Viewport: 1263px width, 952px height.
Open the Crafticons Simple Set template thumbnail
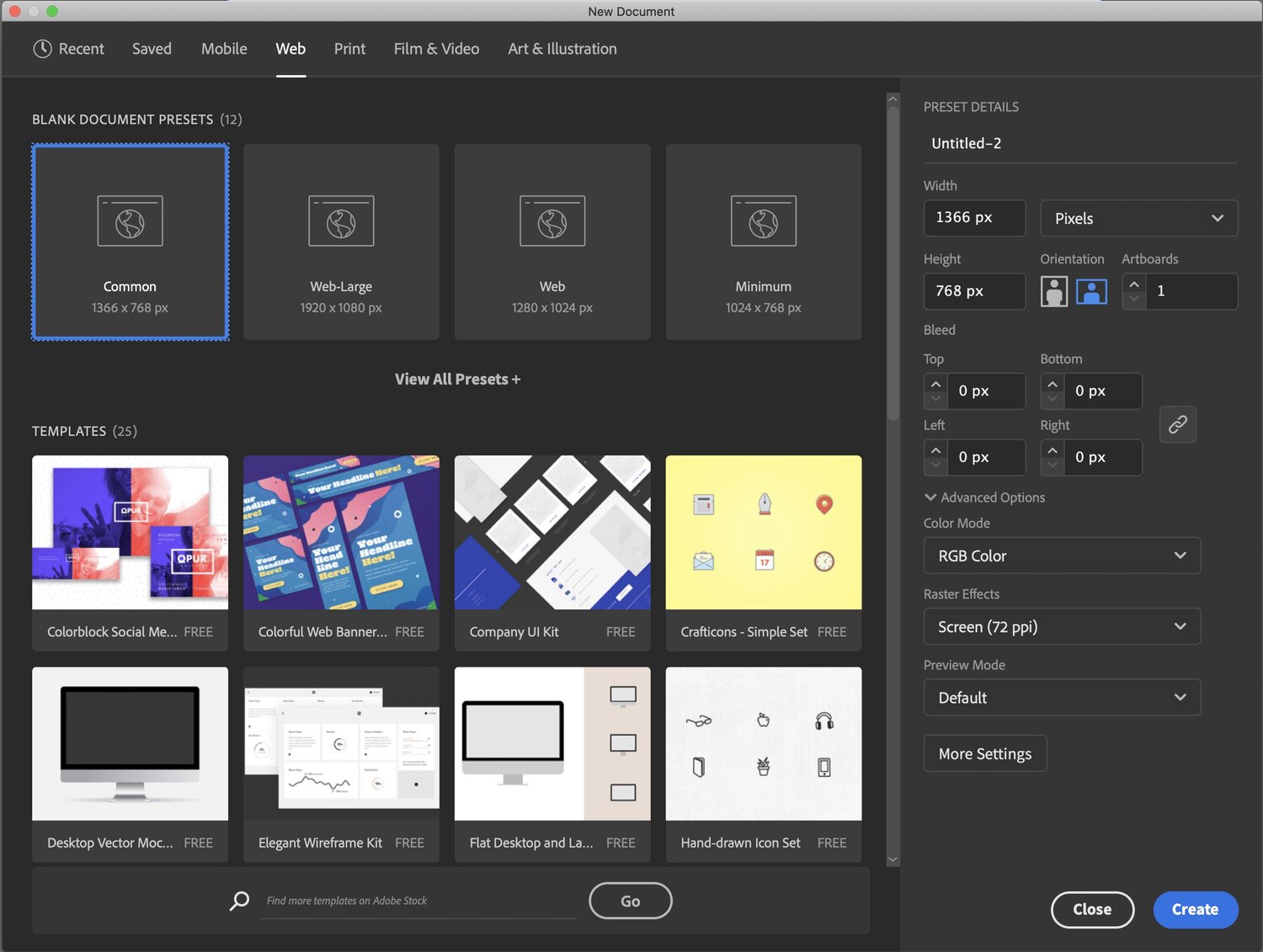[763, 532]
